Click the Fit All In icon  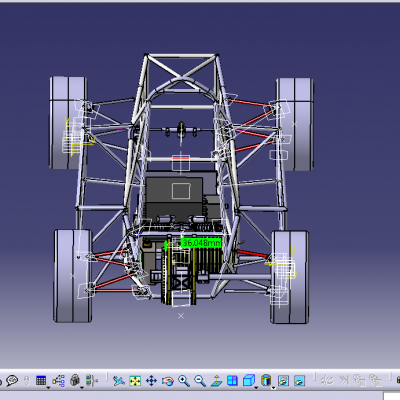pos(135,380)
